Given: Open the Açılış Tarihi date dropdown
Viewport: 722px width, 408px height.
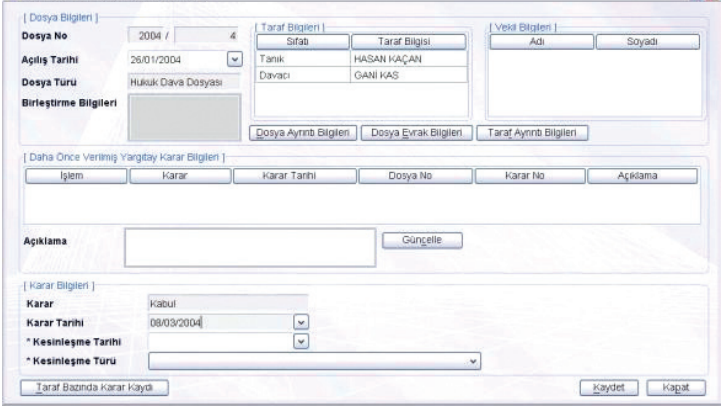Looking at the screenshot, I should [x=235, y=60].
